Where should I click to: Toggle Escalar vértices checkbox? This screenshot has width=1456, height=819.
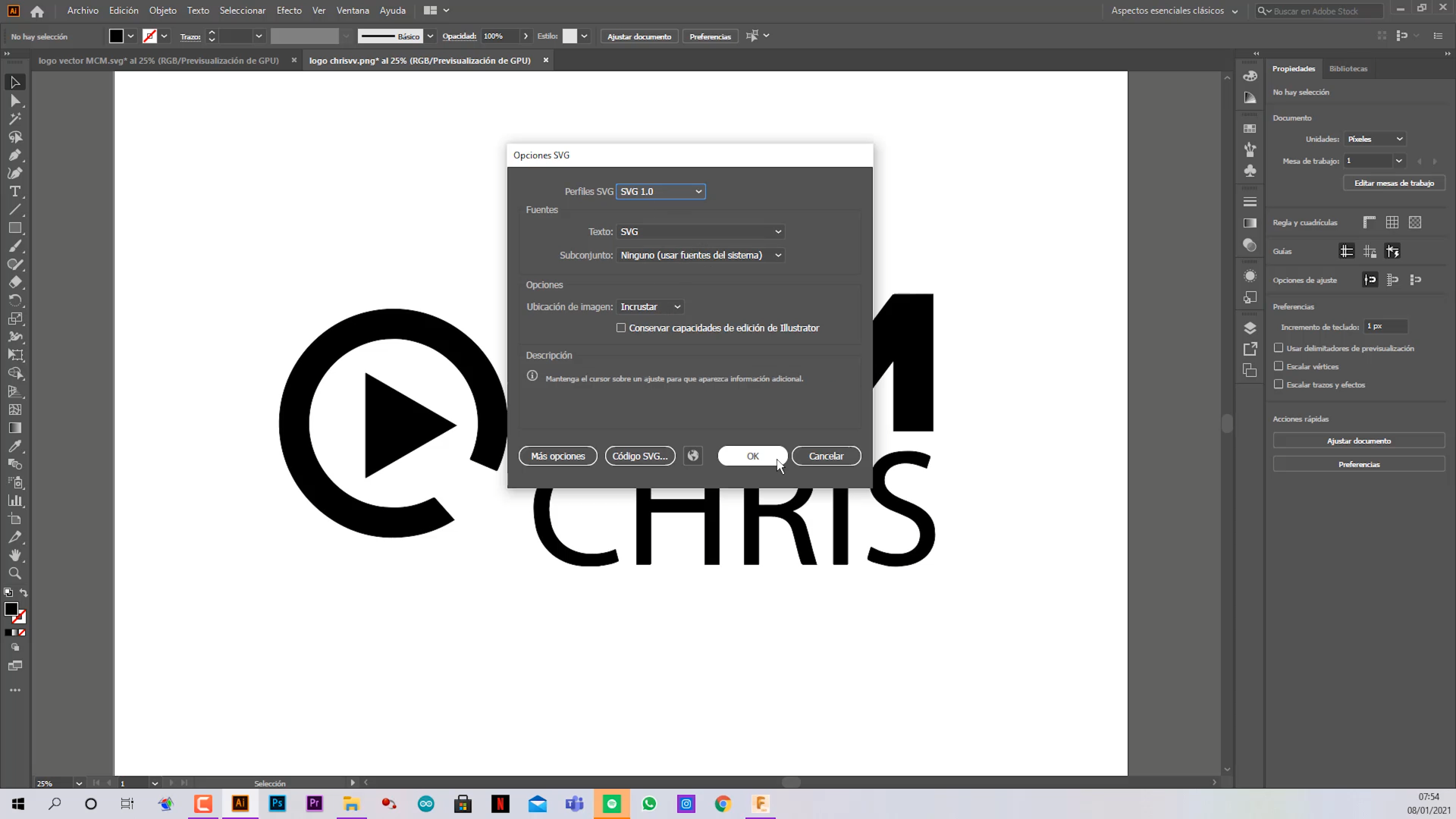[x=1279, y=366]
